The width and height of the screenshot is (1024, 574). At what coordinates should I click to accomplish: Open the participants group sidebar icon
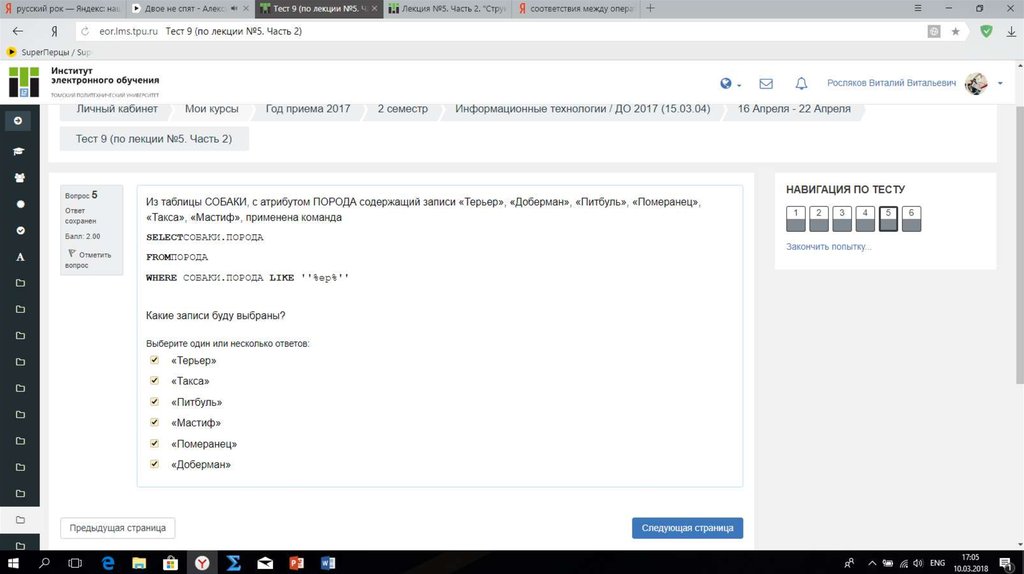click(x=20, y=178)
